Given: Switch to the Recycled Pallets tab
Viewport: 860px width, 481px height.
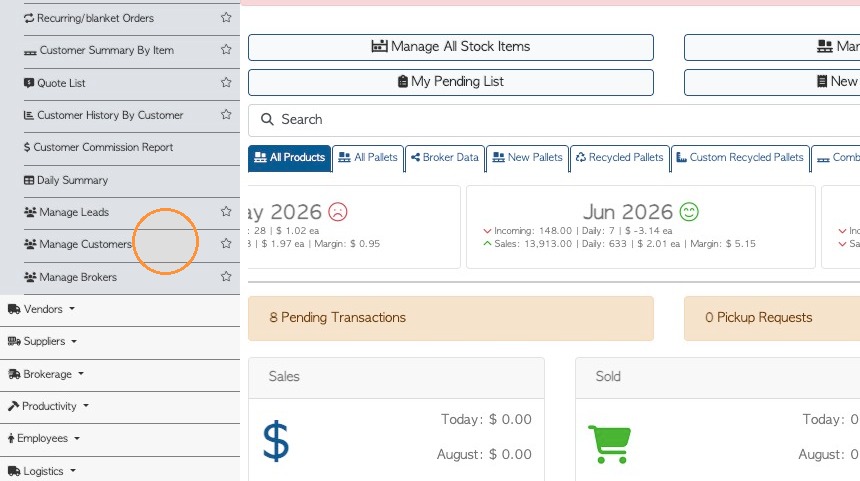Looking at the screenshot, I should (x=620, y=158).
